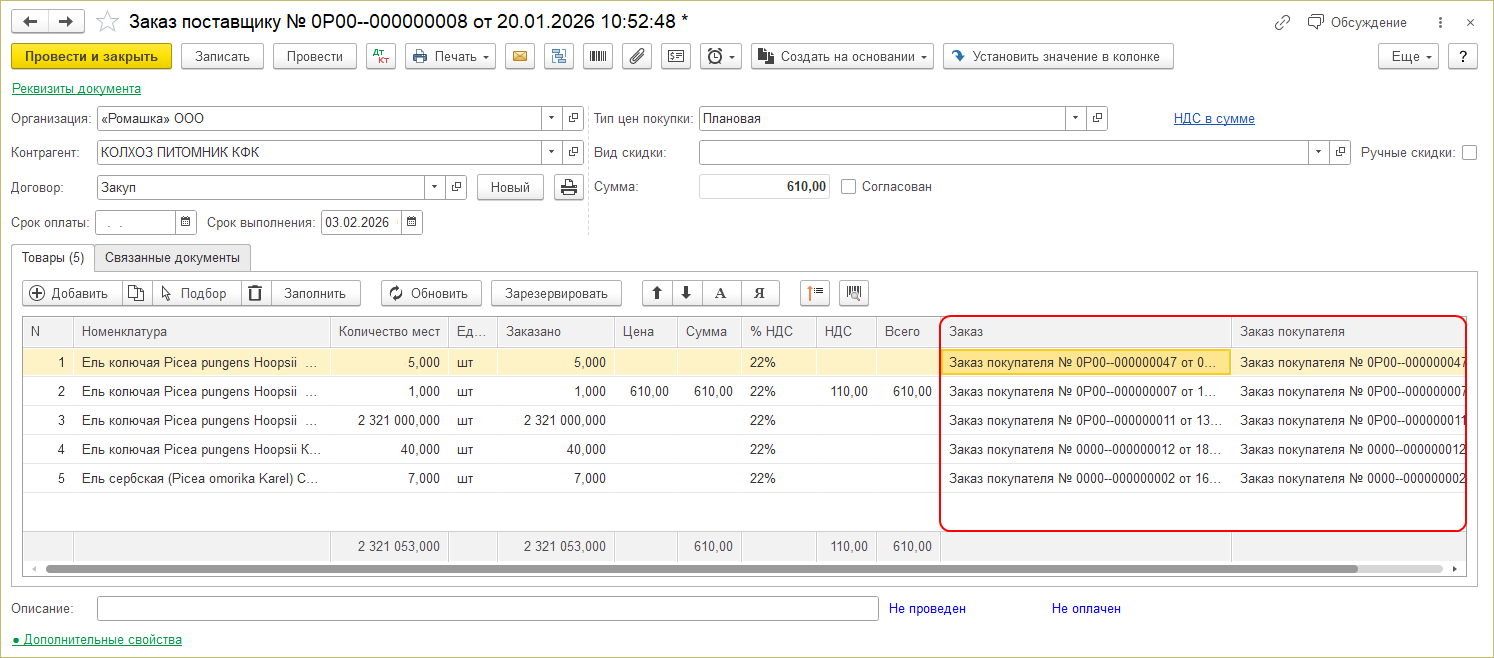Click the barcode icon in top toolbar
The height and width of the screenshot is (658, 1494).
(x=598, y=57)
